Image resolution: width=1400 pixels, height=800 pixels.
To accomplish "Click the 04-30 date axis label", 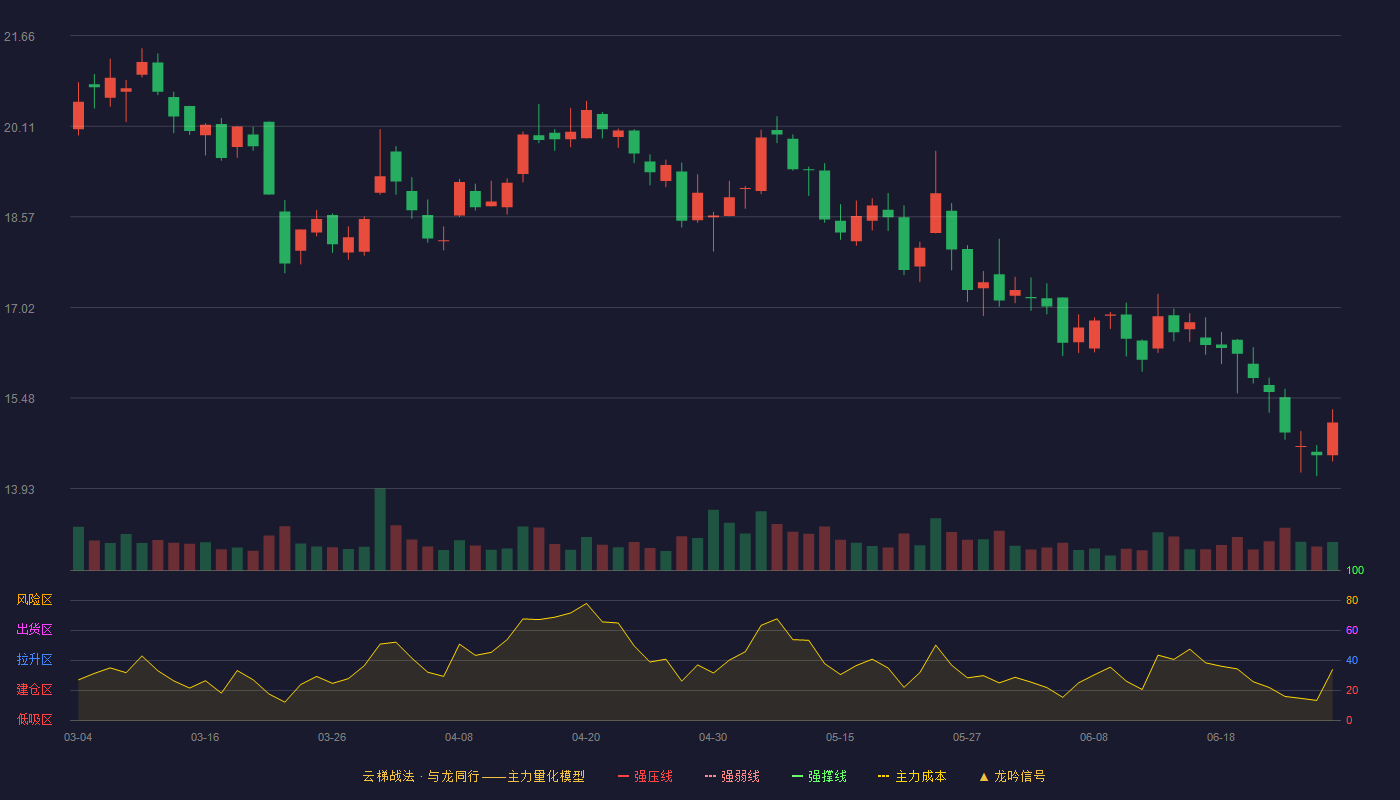I will pyautogui.click(x=713, y=737).
